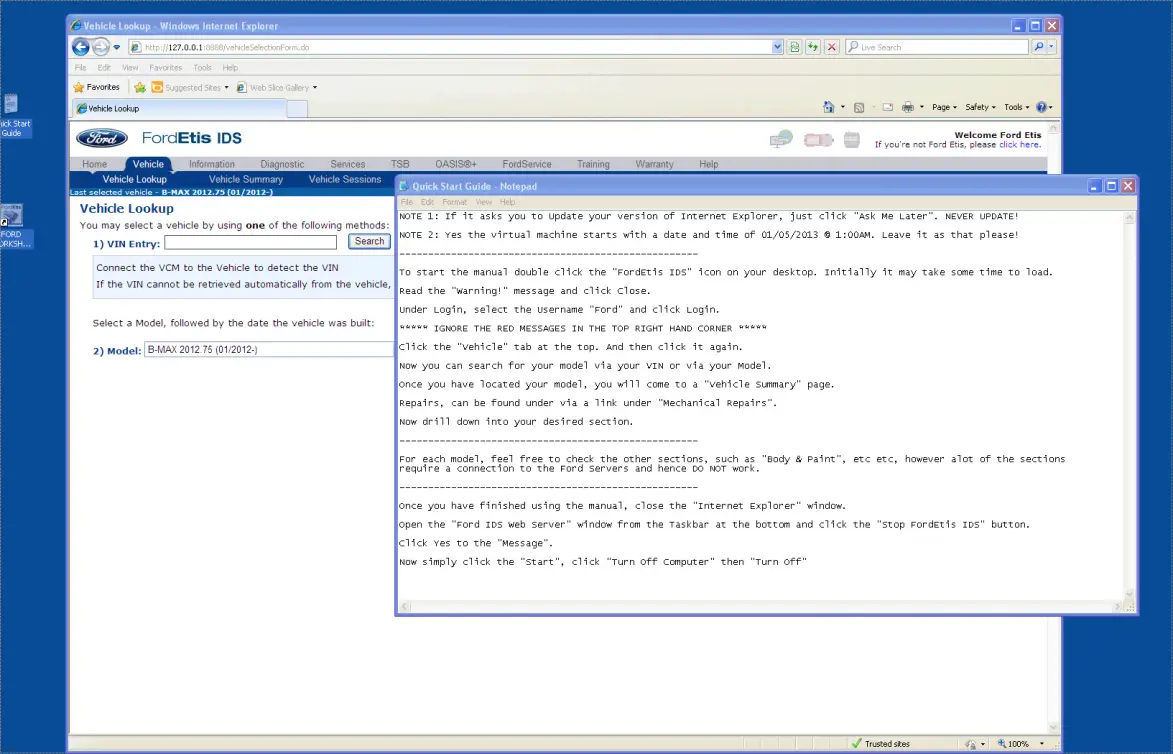Click the compatibility view icon in address bar
This screenshot has width=1173, height=754.
click(794, 46)
